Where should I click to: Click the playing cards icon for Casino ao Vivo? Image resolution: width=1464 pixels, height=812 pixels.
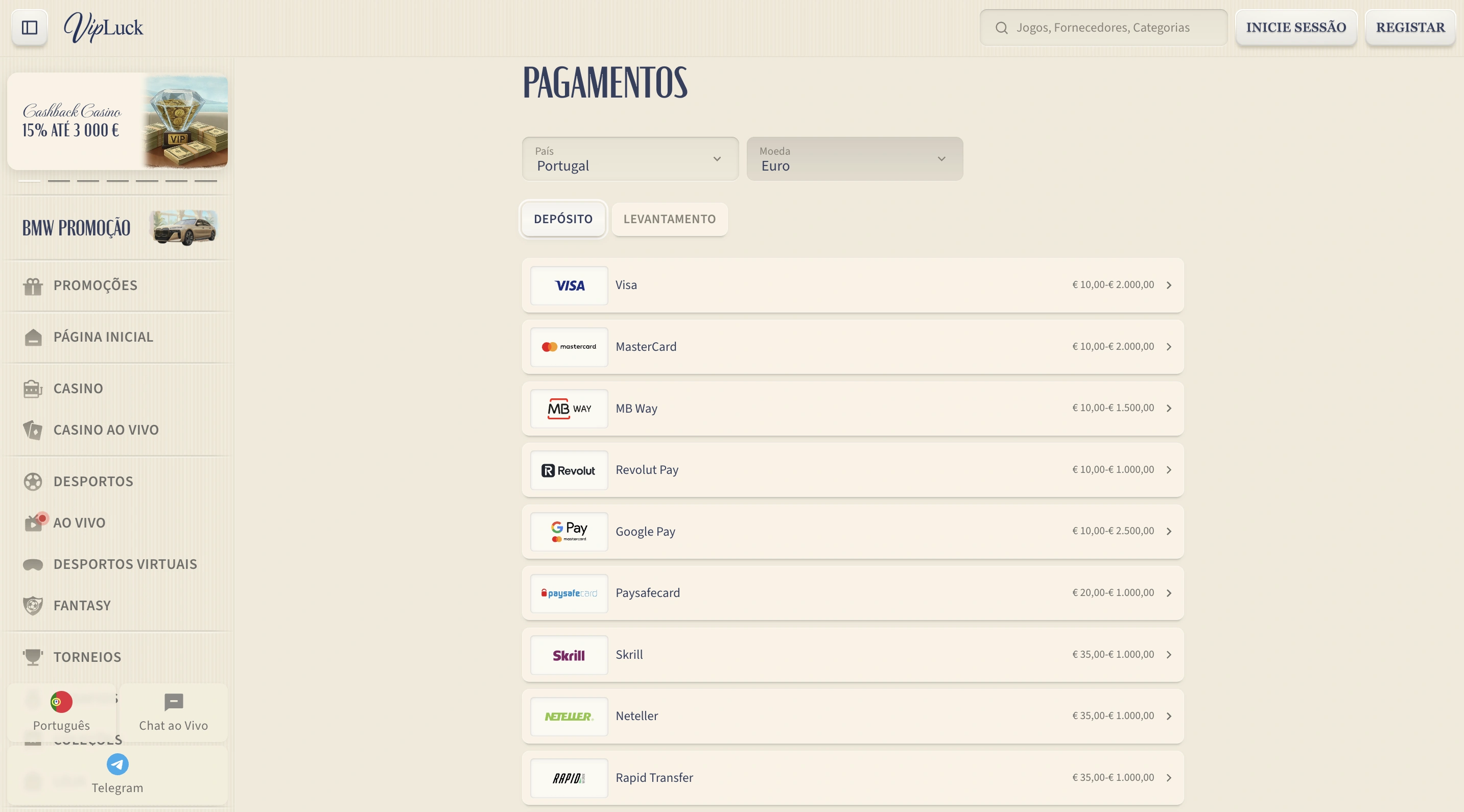[33, 430]
